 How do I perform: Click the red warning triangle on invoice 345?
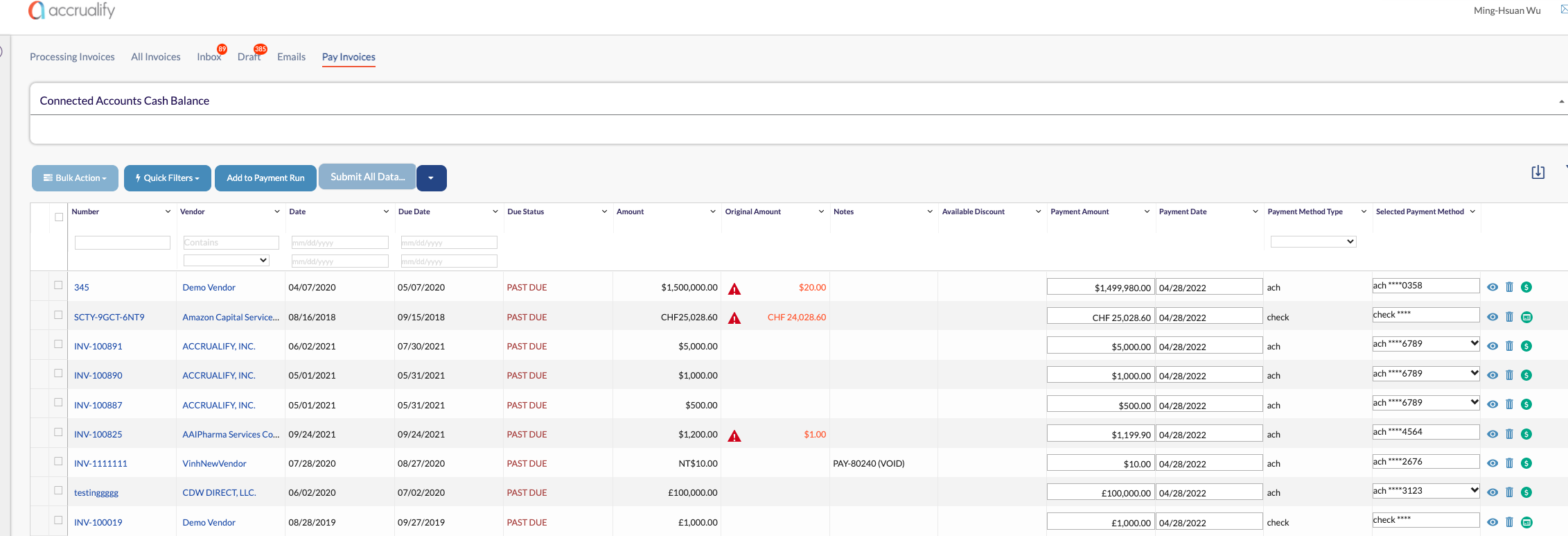(x=734, y=288)
